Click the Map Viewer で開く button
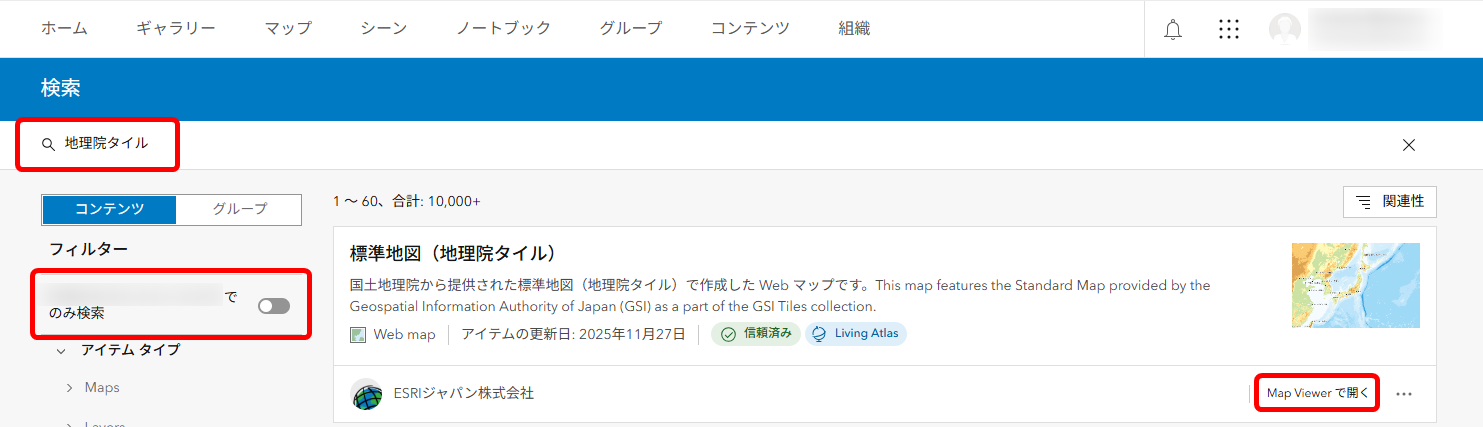This screenshot has width=1483, height=427. [1317, 393]
